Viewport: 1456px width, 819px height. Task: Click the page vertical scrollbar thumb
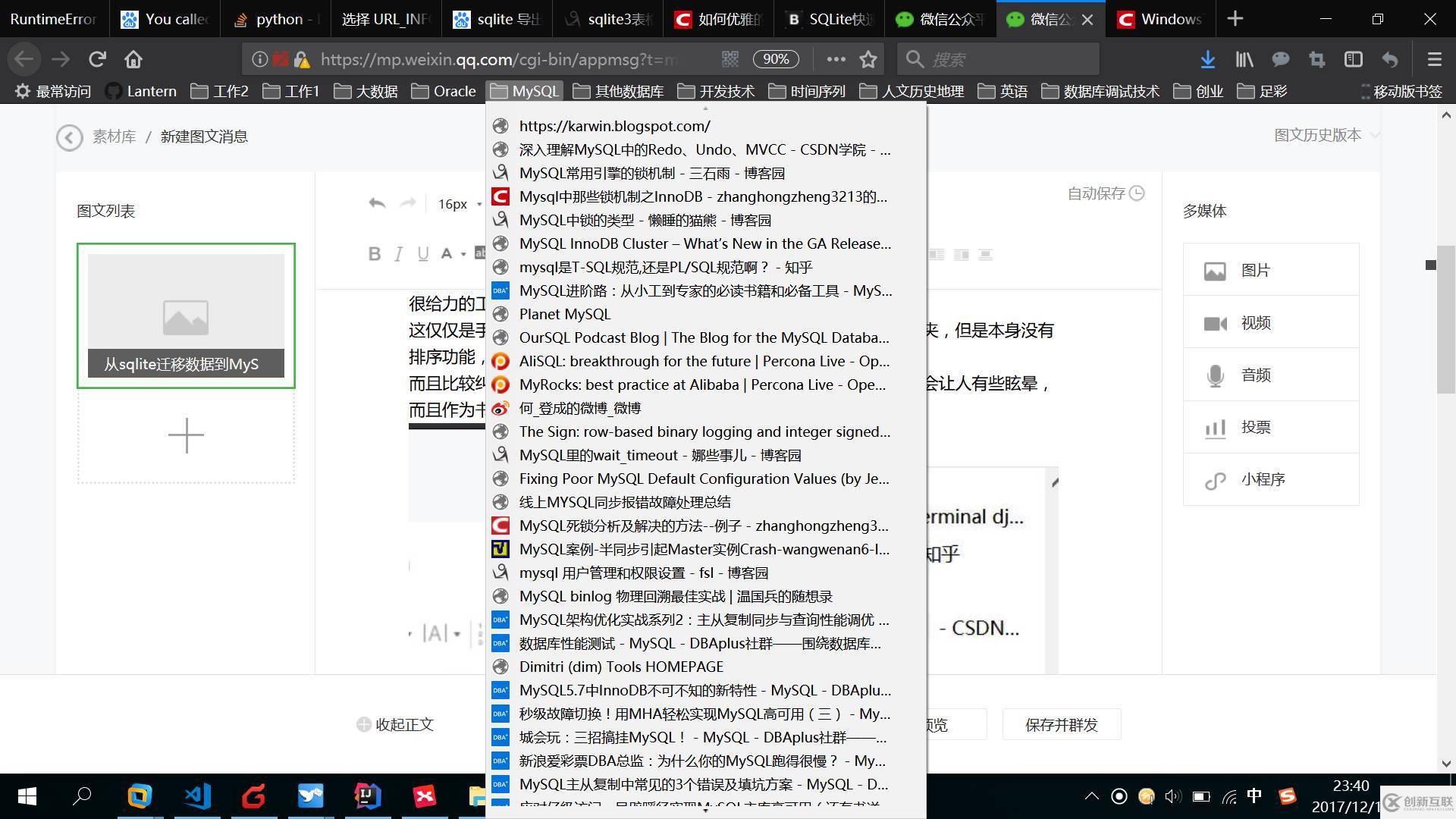pyautogui.click(x=1445, y=318)
